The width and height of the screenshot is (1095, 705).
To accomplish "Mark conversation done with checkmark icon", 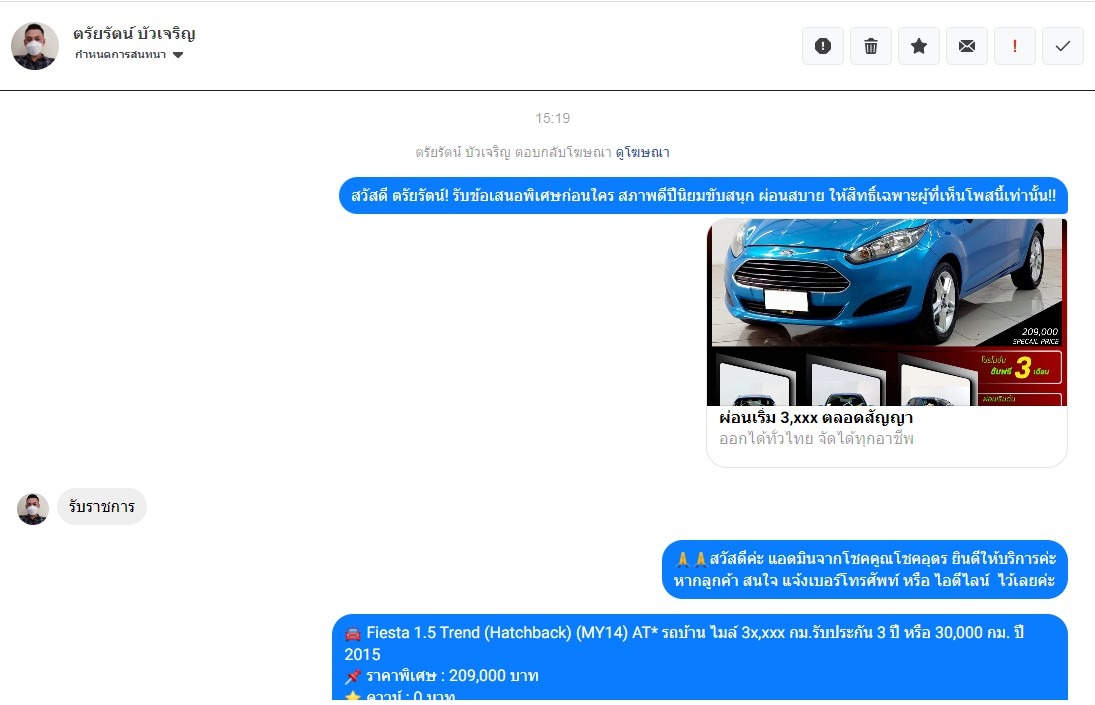I will (x=1063, y=46).
